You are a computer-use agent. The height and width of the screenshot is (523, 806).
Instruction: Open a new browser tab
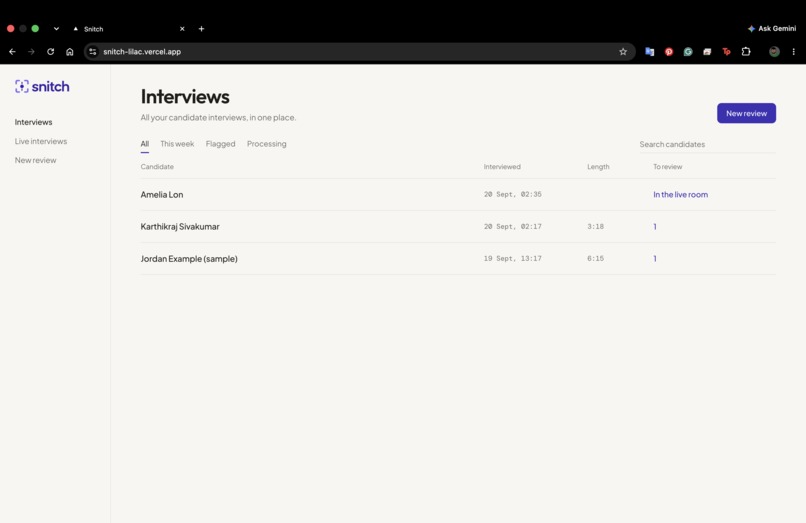[202, 29]
